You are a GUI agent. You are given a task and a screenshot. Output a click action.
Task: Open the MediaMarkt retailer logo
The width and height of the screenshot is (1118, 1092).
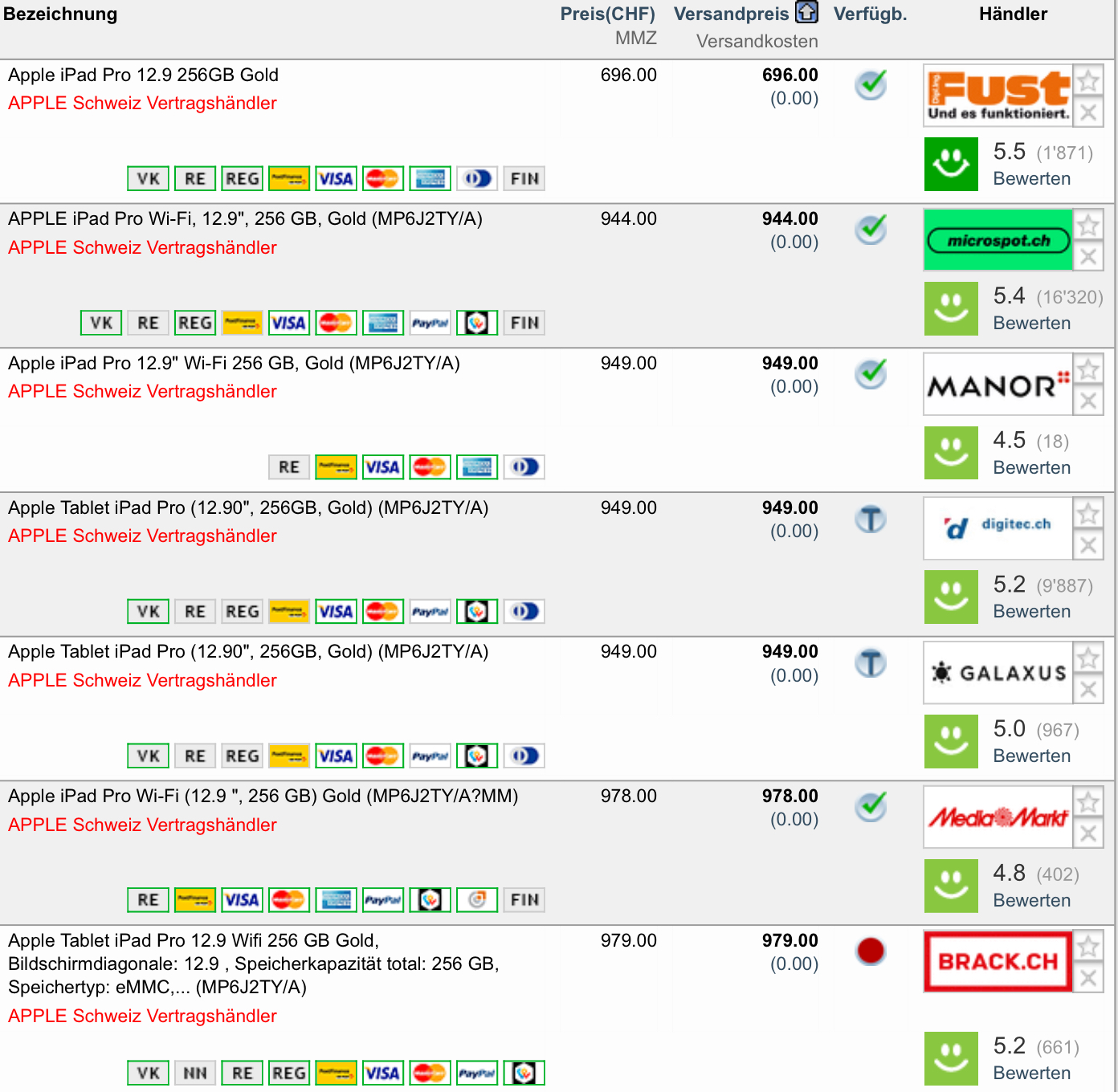click(x=998, y=817)
